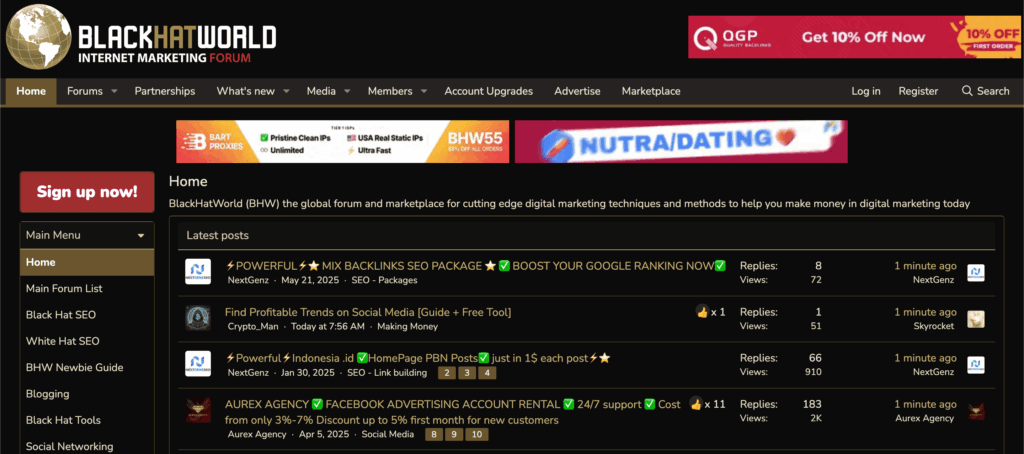This screenshot has height=454, width=1024.
Task: Open Members nav item
Action: (390, 91)
